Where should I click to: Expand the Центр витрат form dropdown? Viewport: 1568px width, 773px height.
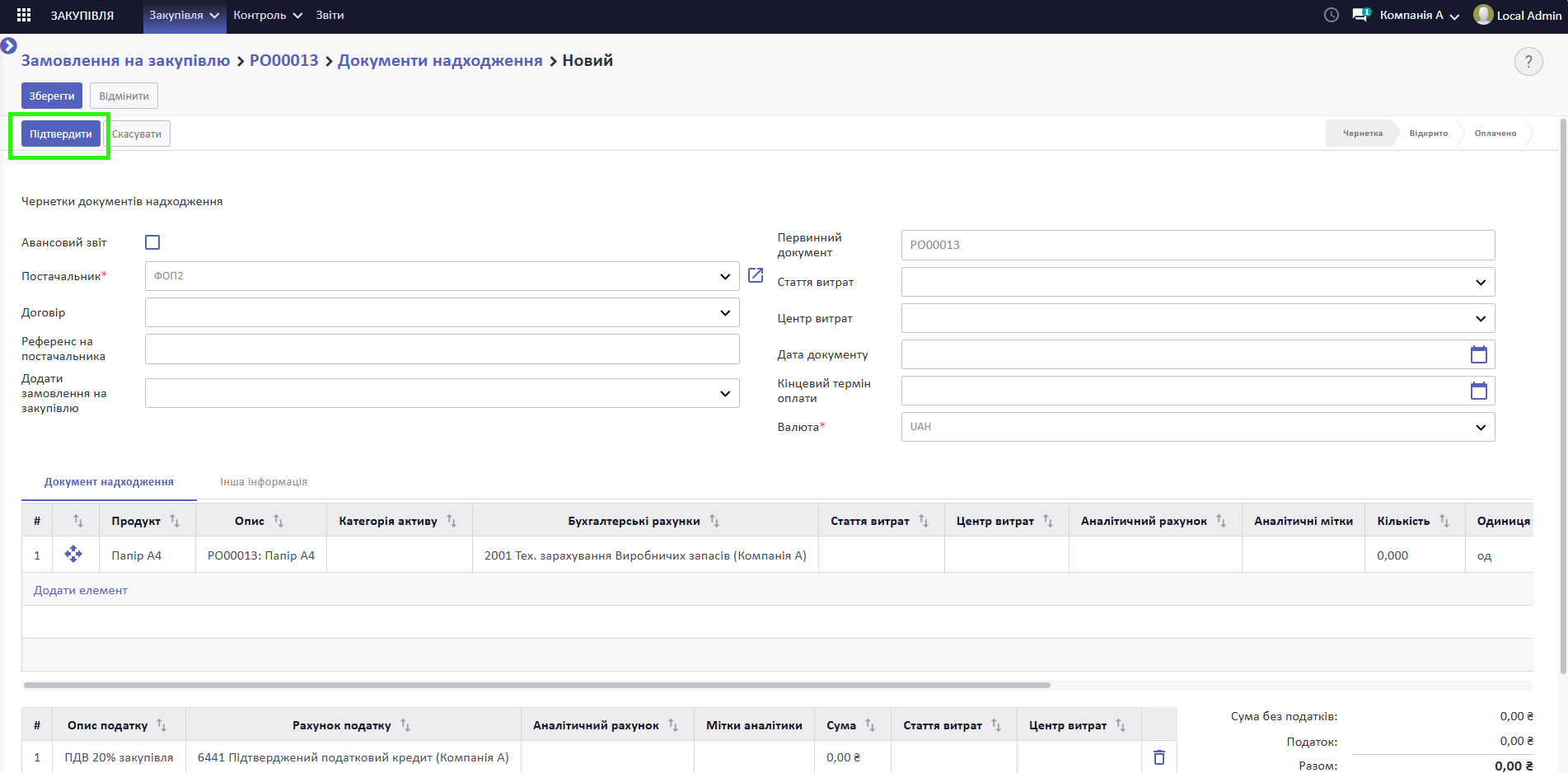(x=1481, y=318)
